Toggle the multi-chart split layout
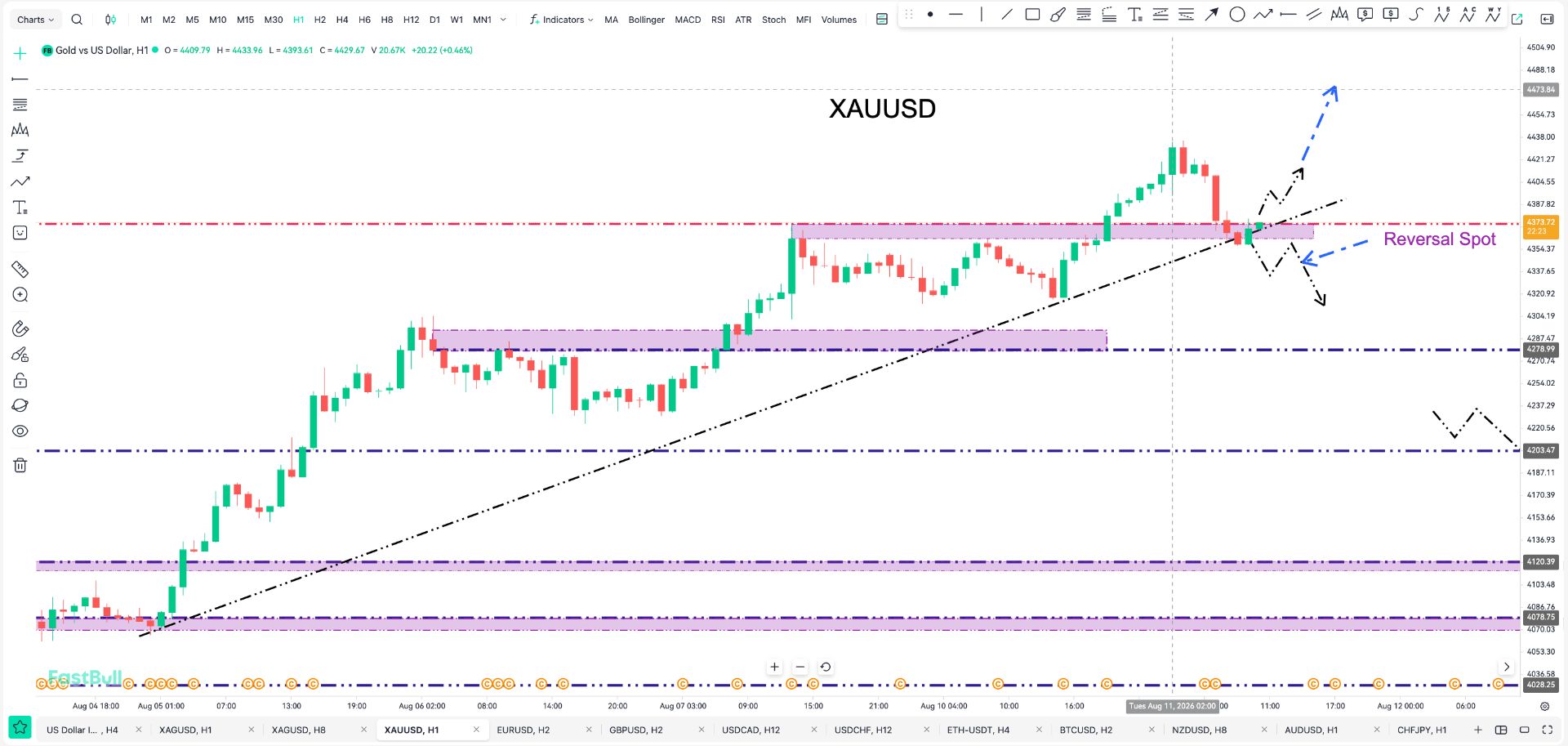The image size is (1568, 746). [x=1501, y=730]
